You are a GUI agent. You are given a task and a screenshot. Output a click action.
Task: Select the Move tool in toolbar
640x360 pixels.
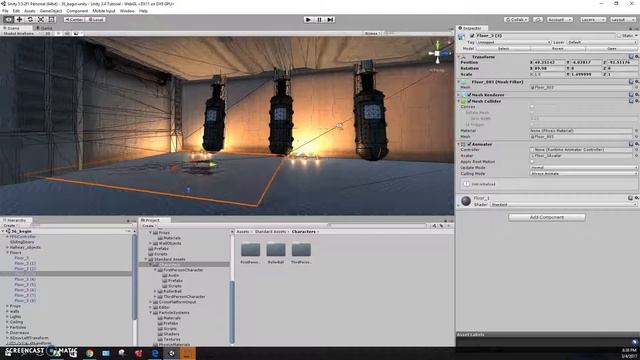pyautogui.click(x=19, y=20)
